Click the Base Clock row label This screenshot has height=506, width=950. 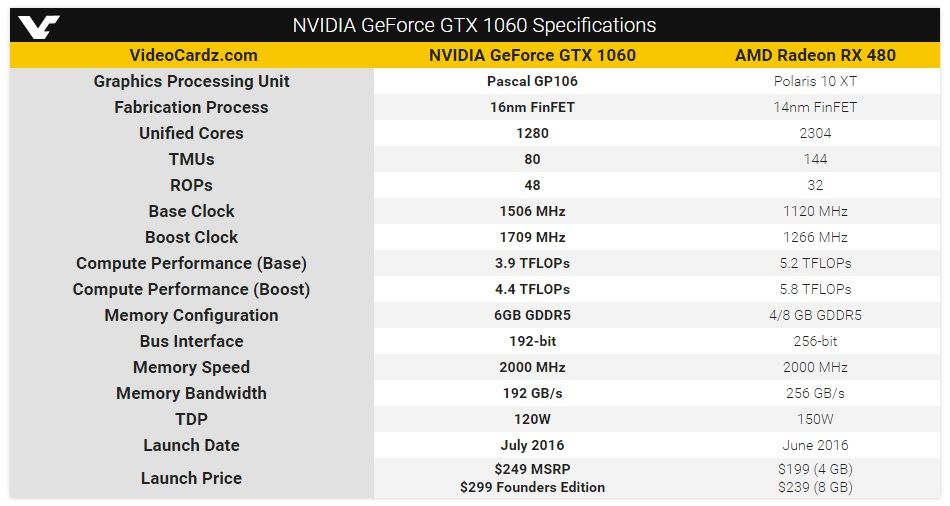(191, 211)
